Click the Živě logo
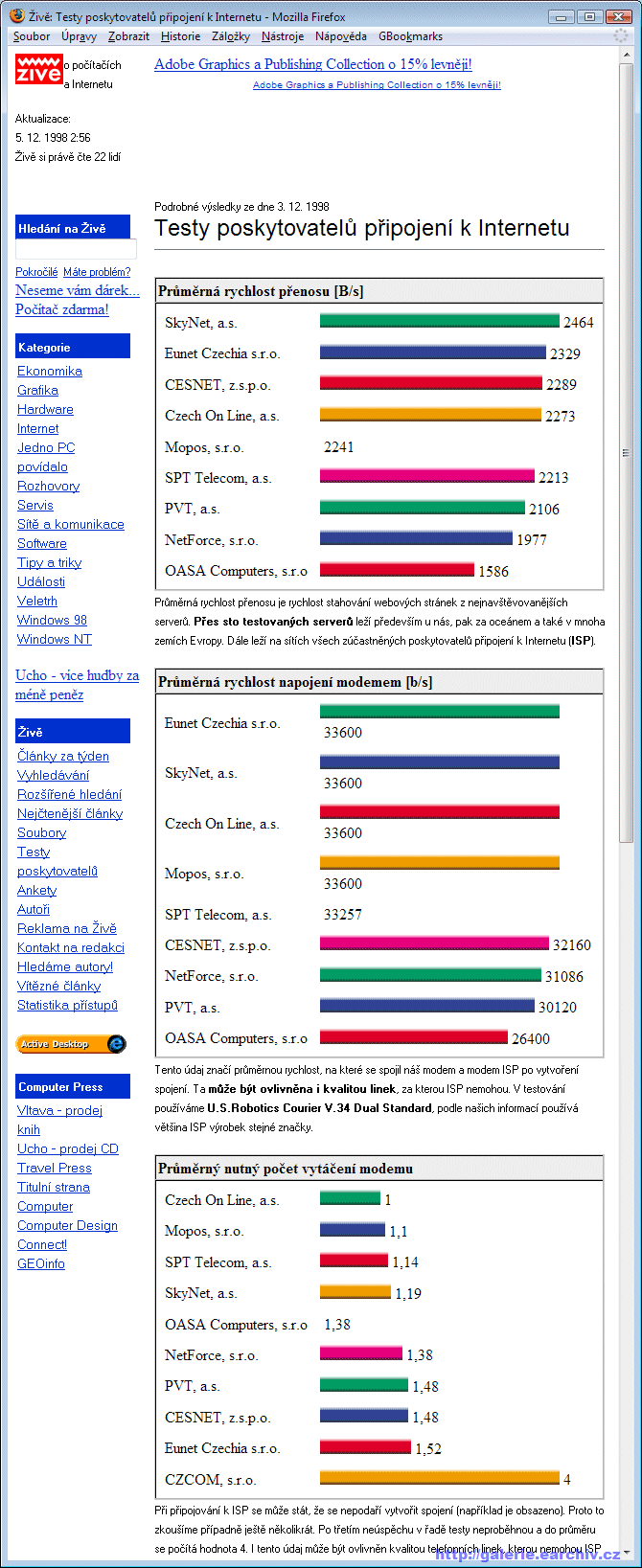The image size is (642, 1568). pyautogui.click(x=39, y=69)
